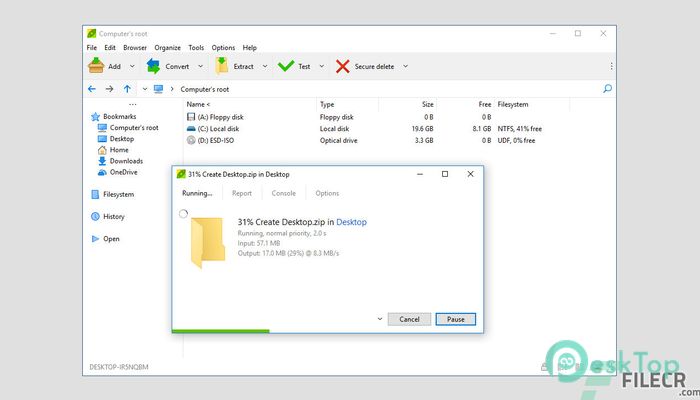Click the Add archive toolbar icon
This screenshot has height=400, width=700.
click(x=96, y=66)
